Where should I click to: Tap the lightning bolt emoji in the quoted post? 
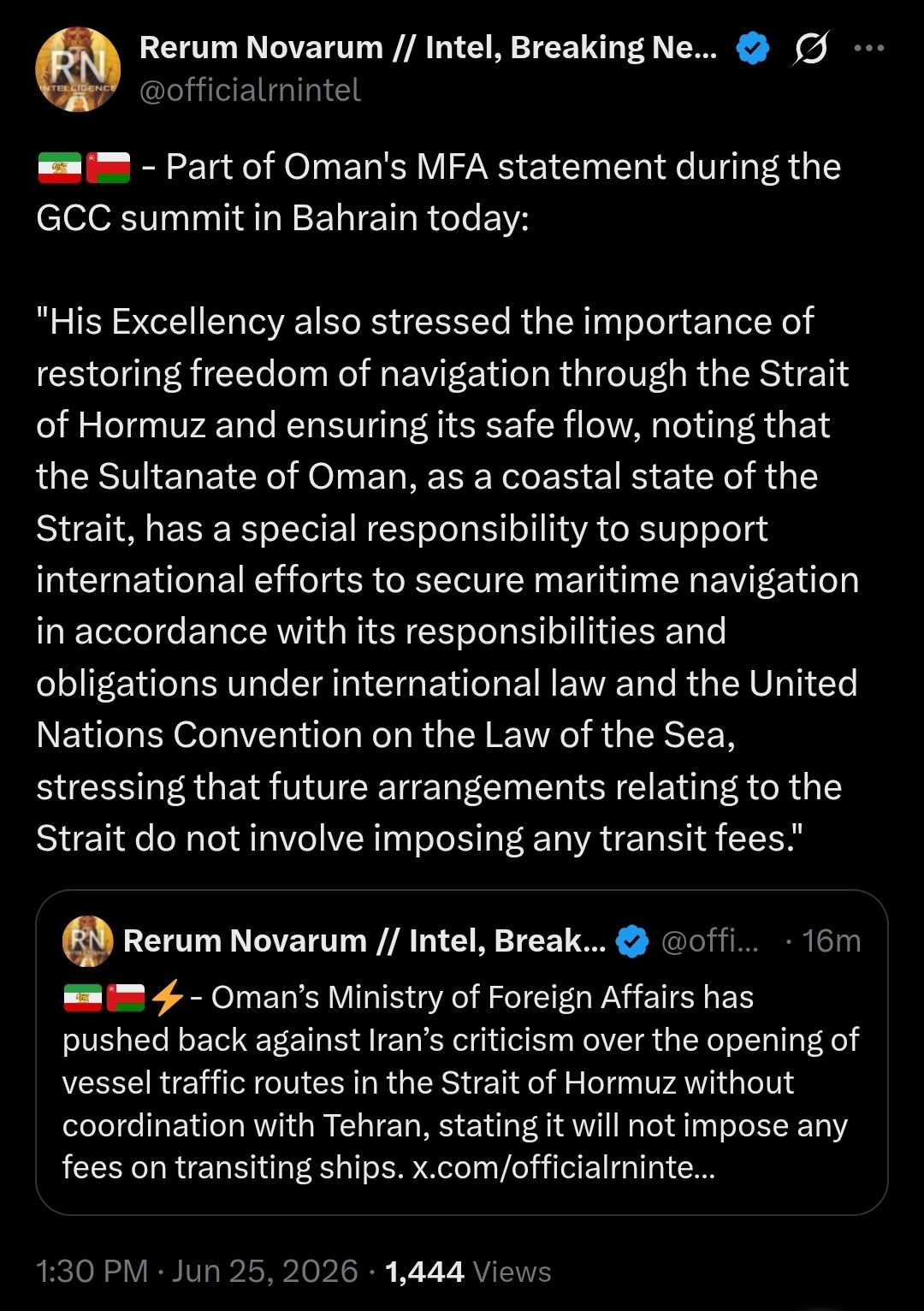click(x=168, y=997)
